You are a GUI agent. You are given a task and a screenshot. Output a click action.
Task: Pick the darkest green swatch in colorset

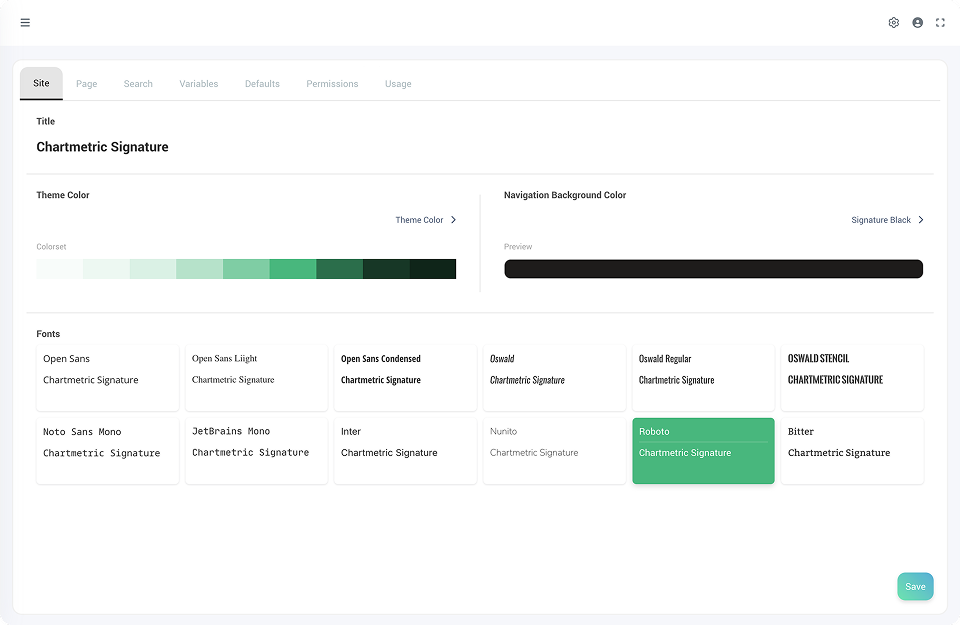point(432,269)
